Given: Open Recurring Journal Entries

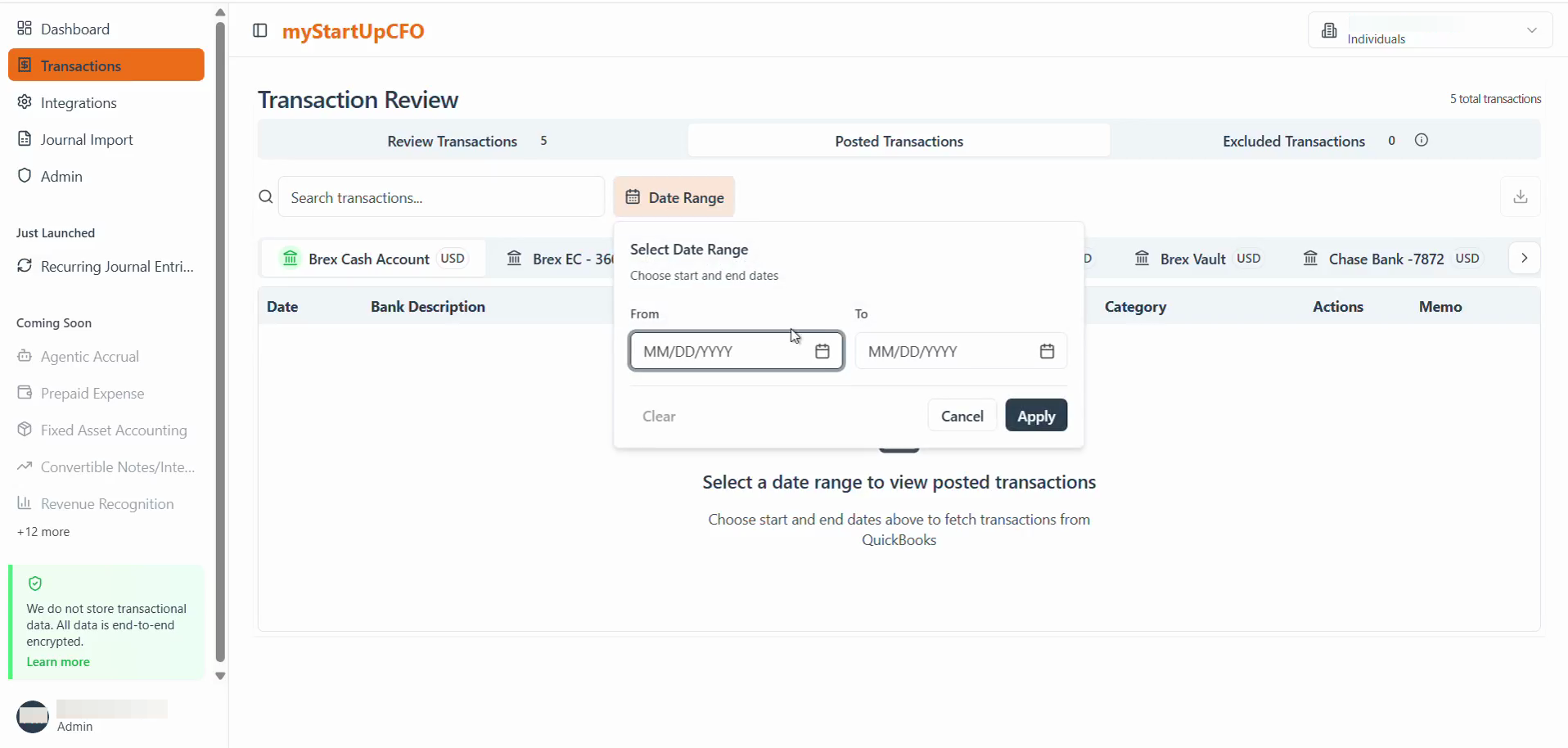Looking at the screenshot, I should pyautogui.click(x=106, y=266).
